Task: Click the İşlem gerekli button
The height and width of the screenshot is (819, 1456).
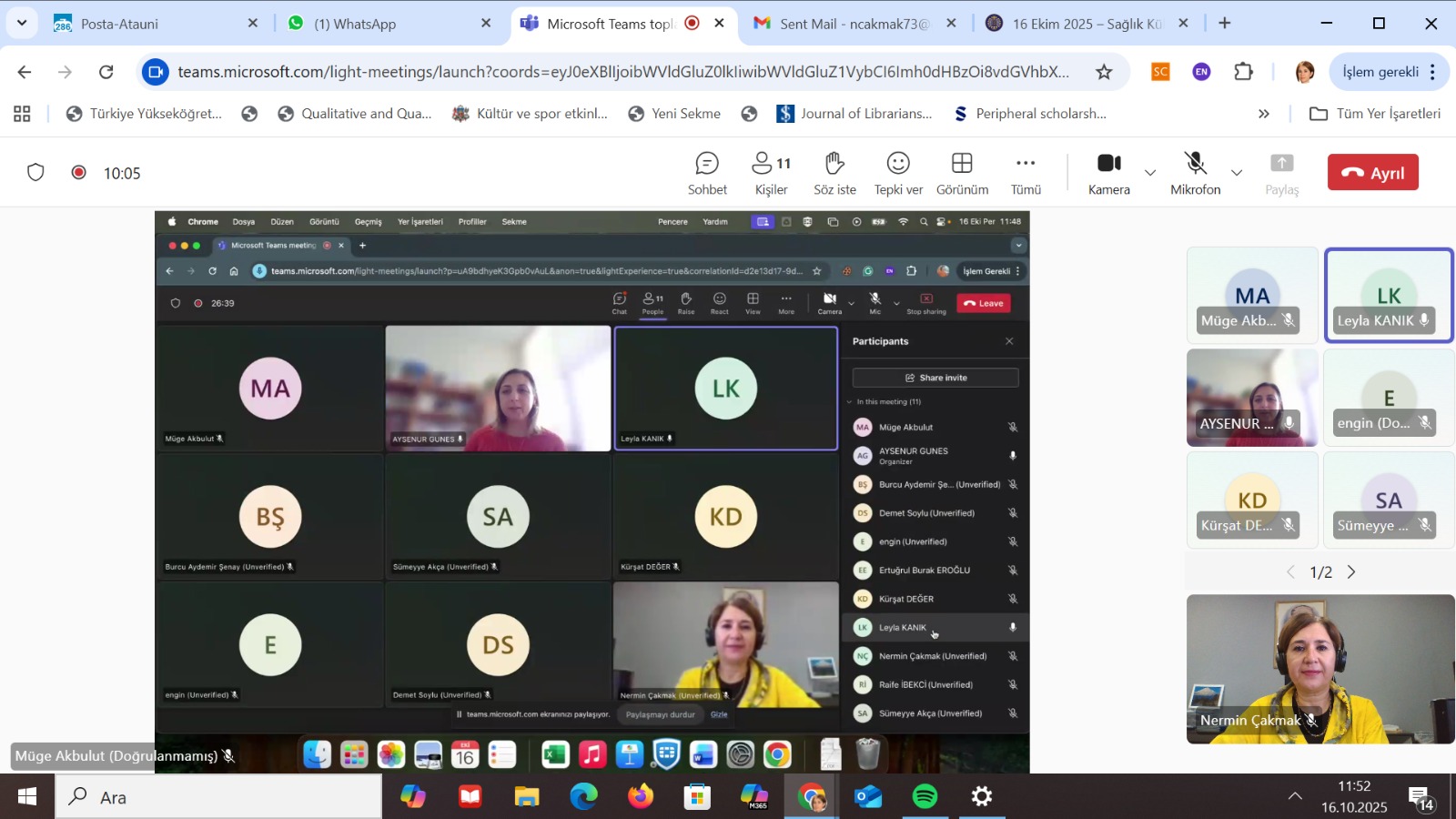Action: coord(1380,72)
